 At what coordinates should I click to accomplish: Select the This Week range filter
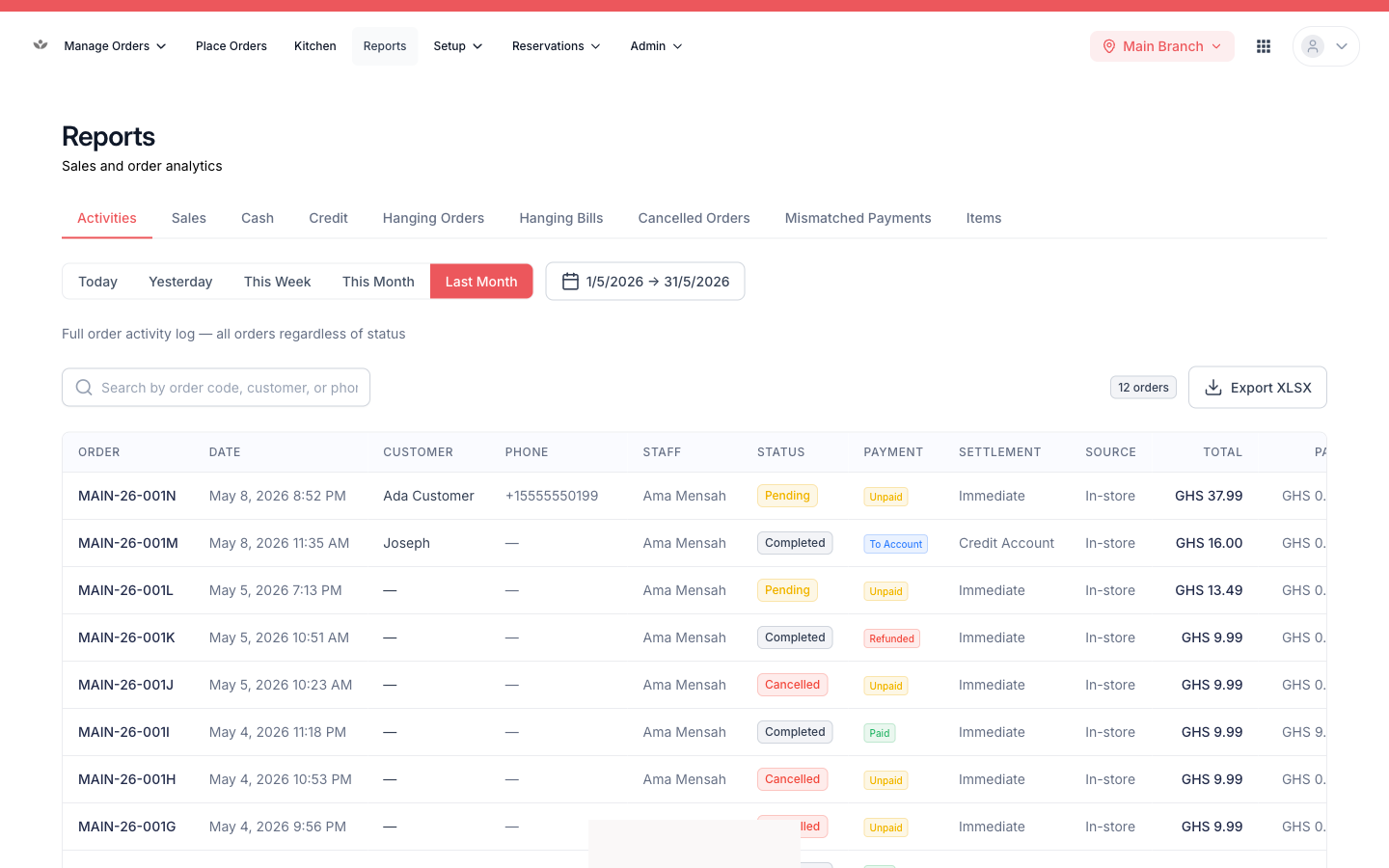(278, 282)
